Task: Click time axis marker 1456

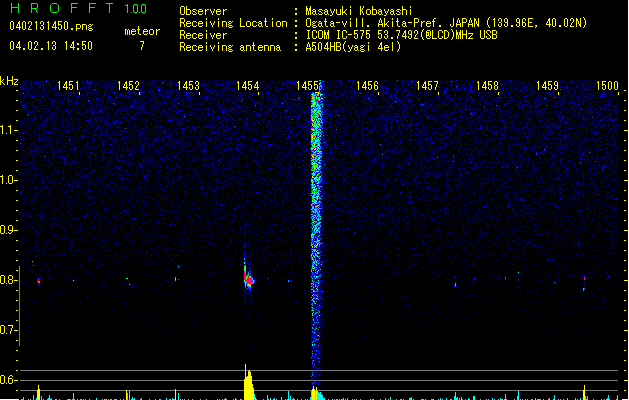Action: (367, 86)
